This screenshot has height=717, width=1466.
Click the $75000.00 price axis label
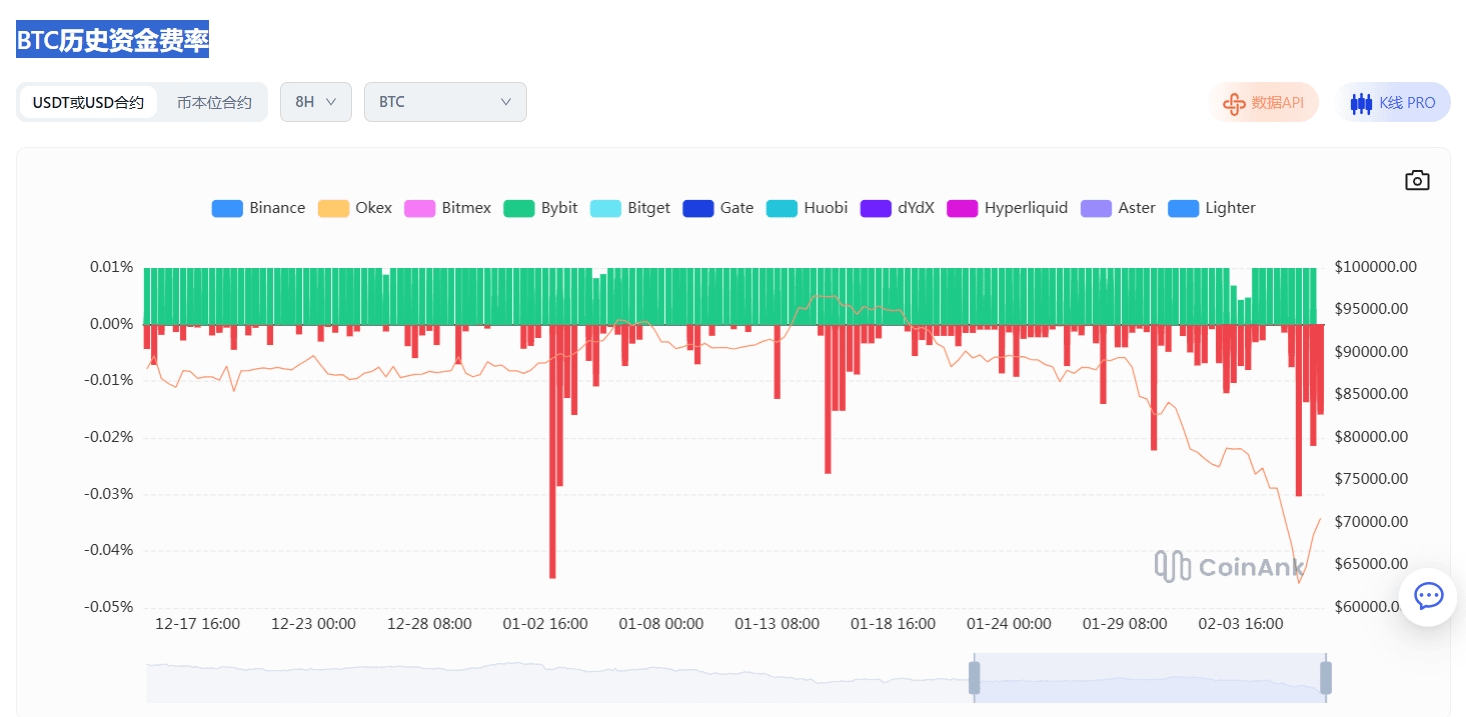[1371, 479]
